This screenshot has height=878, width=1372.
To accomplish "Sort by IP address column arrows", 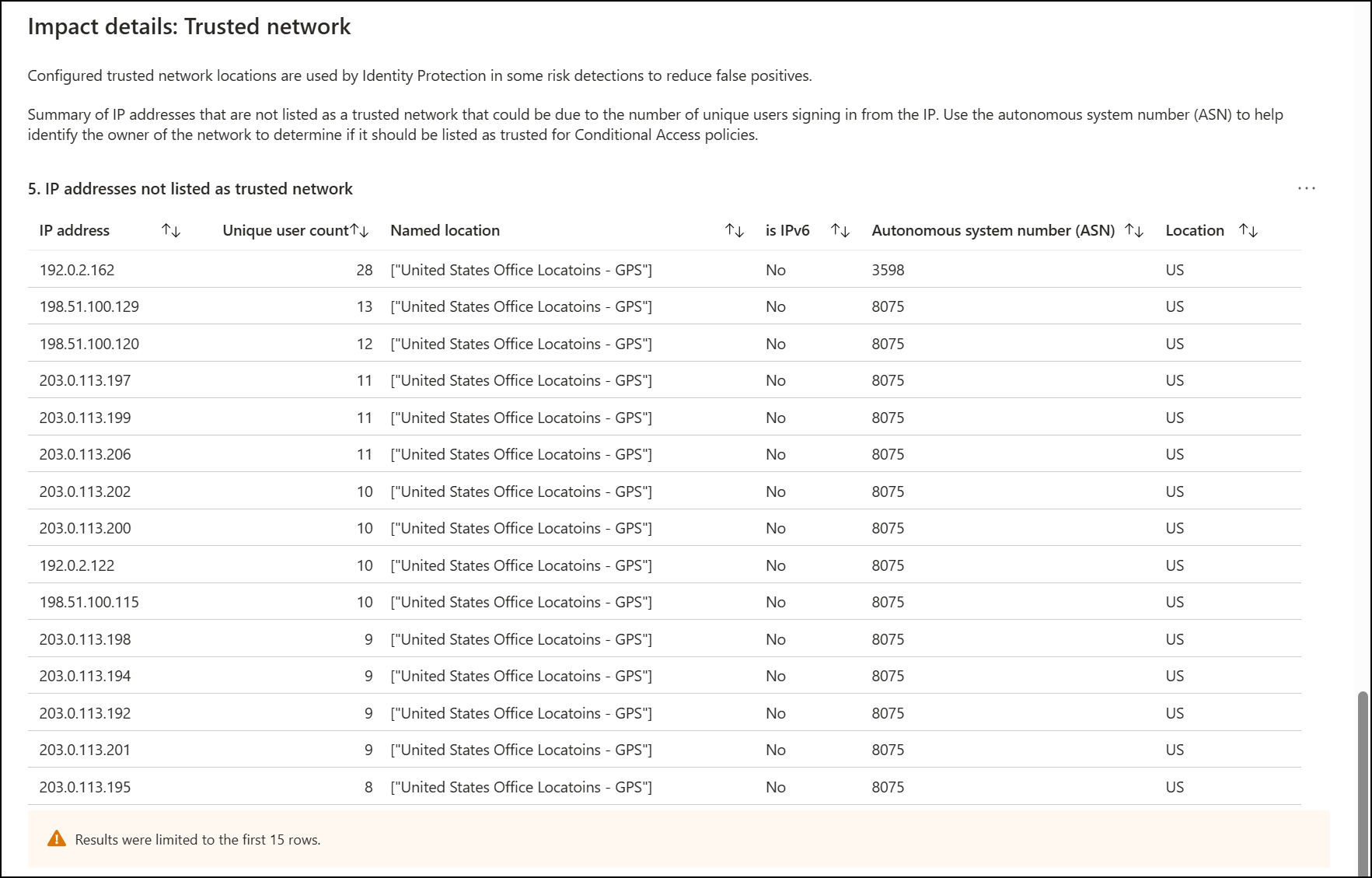I will tap(171, 230).
